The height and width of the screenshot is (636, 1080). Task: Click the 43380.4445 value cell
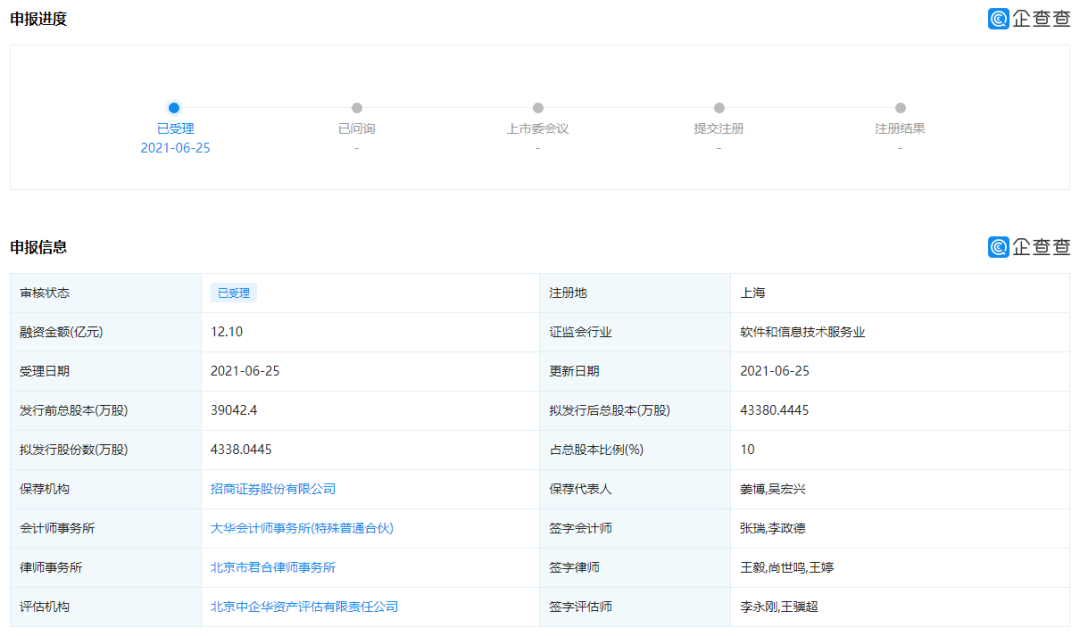coord(900,411)
